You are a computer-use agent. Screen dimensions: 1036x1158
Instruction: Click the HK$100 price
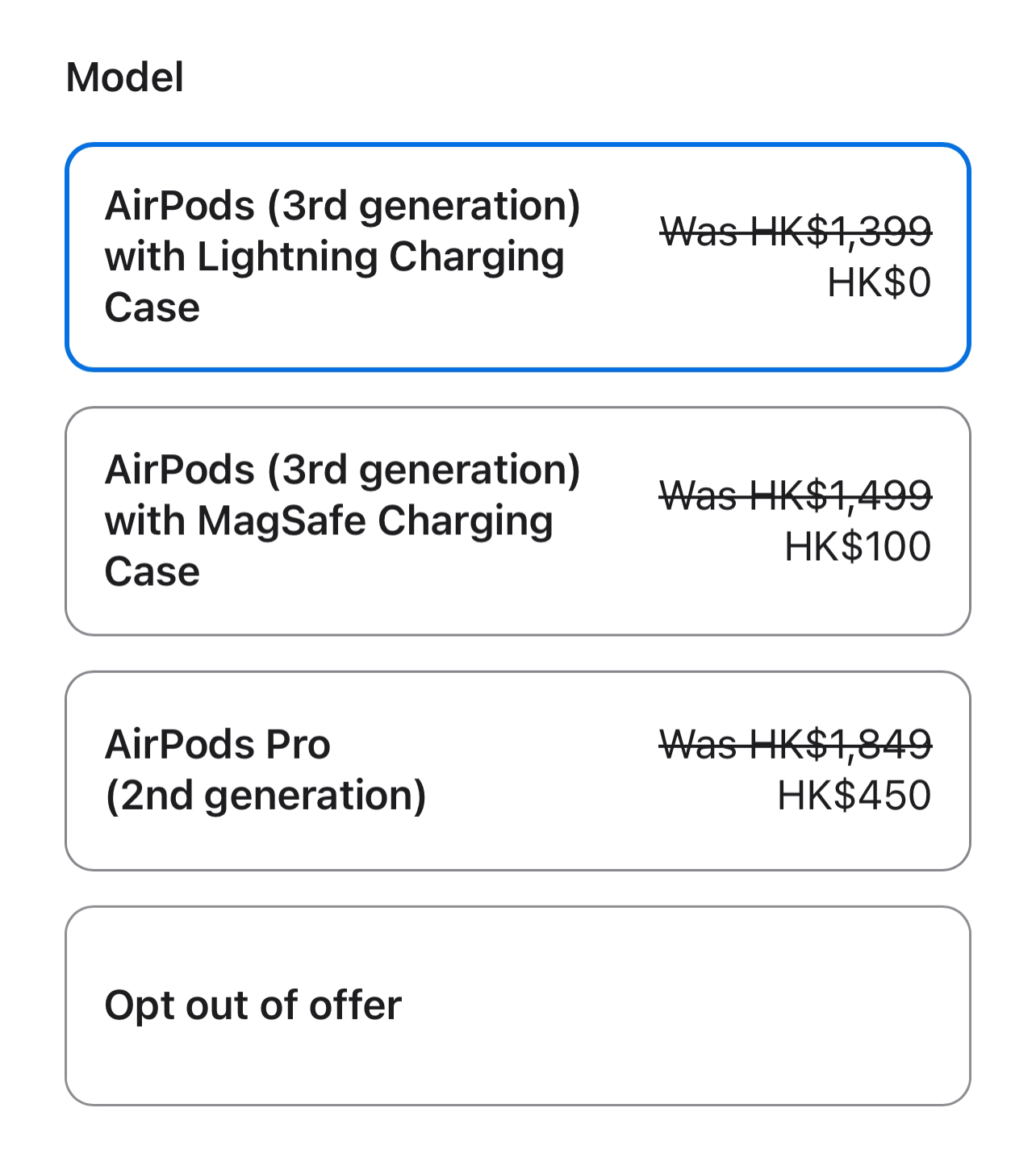858,547
